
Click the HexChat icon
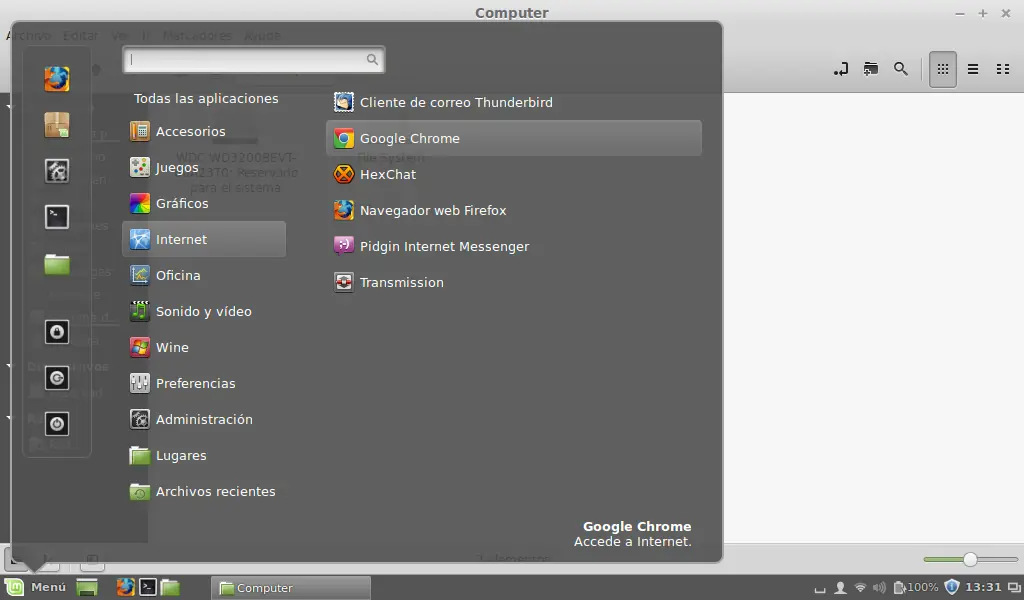344,174
